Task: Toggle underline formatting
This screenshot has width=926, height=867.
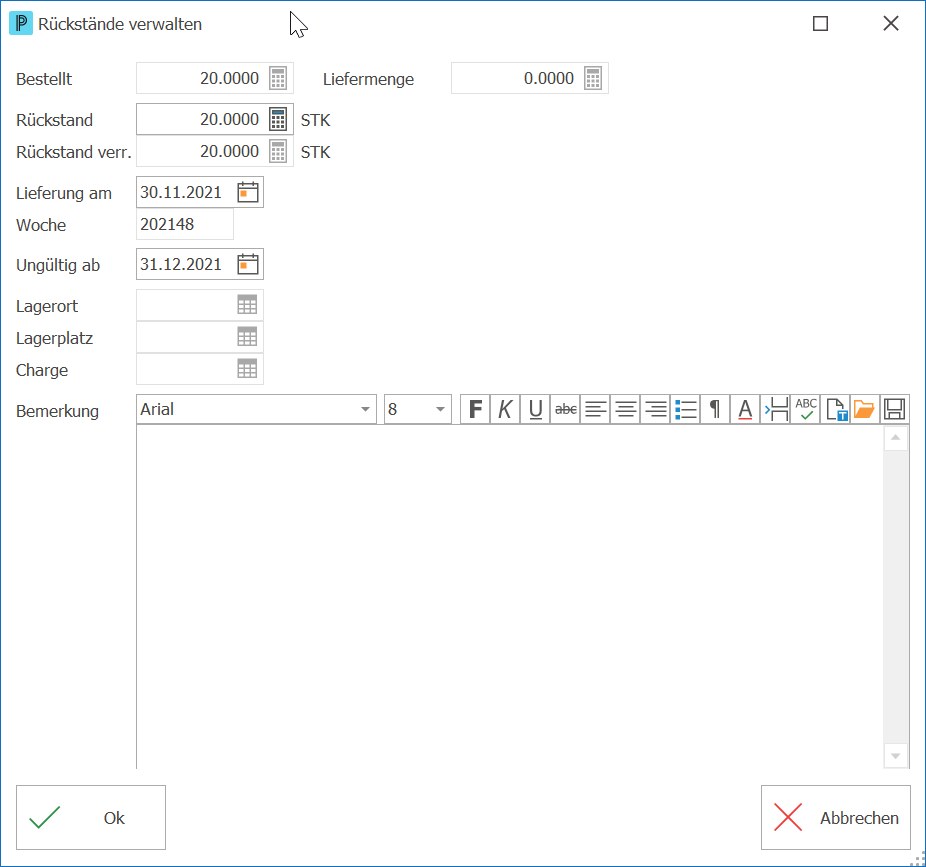Action: (x=536, y=409)
